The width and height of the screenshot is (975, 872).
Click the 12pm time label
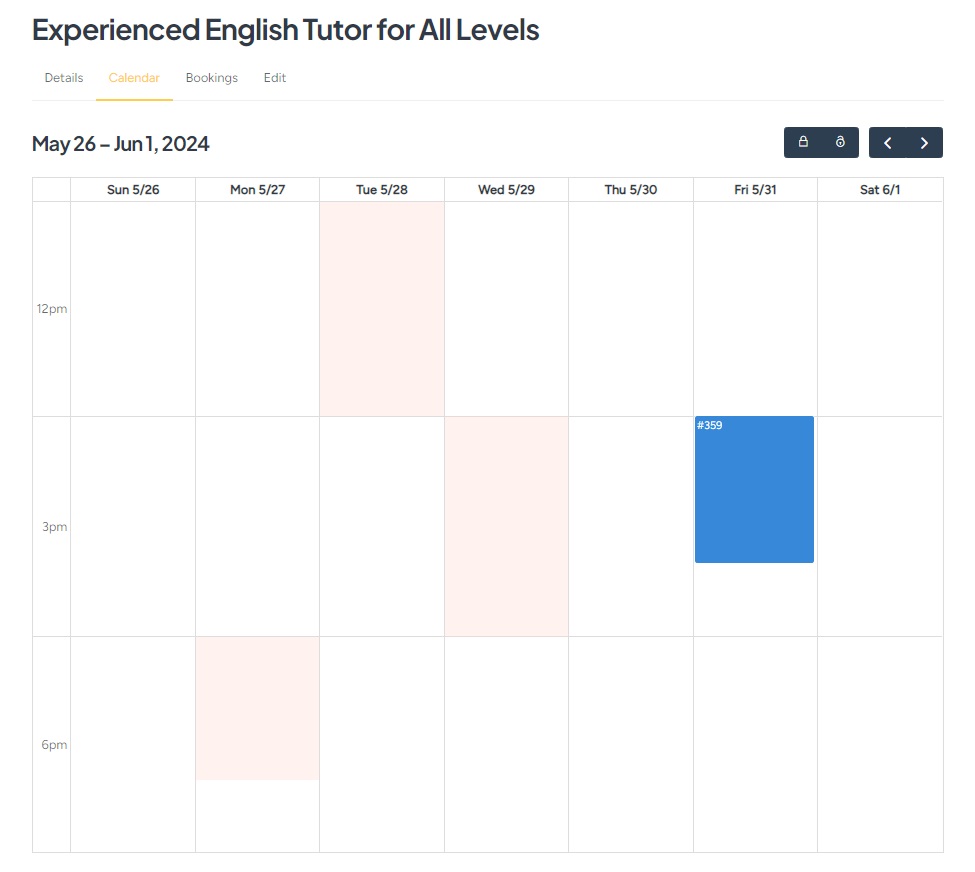click(51, 309)
